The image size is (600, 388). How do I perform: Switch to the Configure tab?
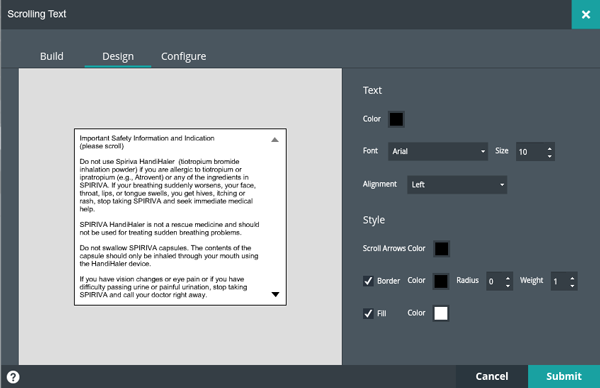(183, 56)
